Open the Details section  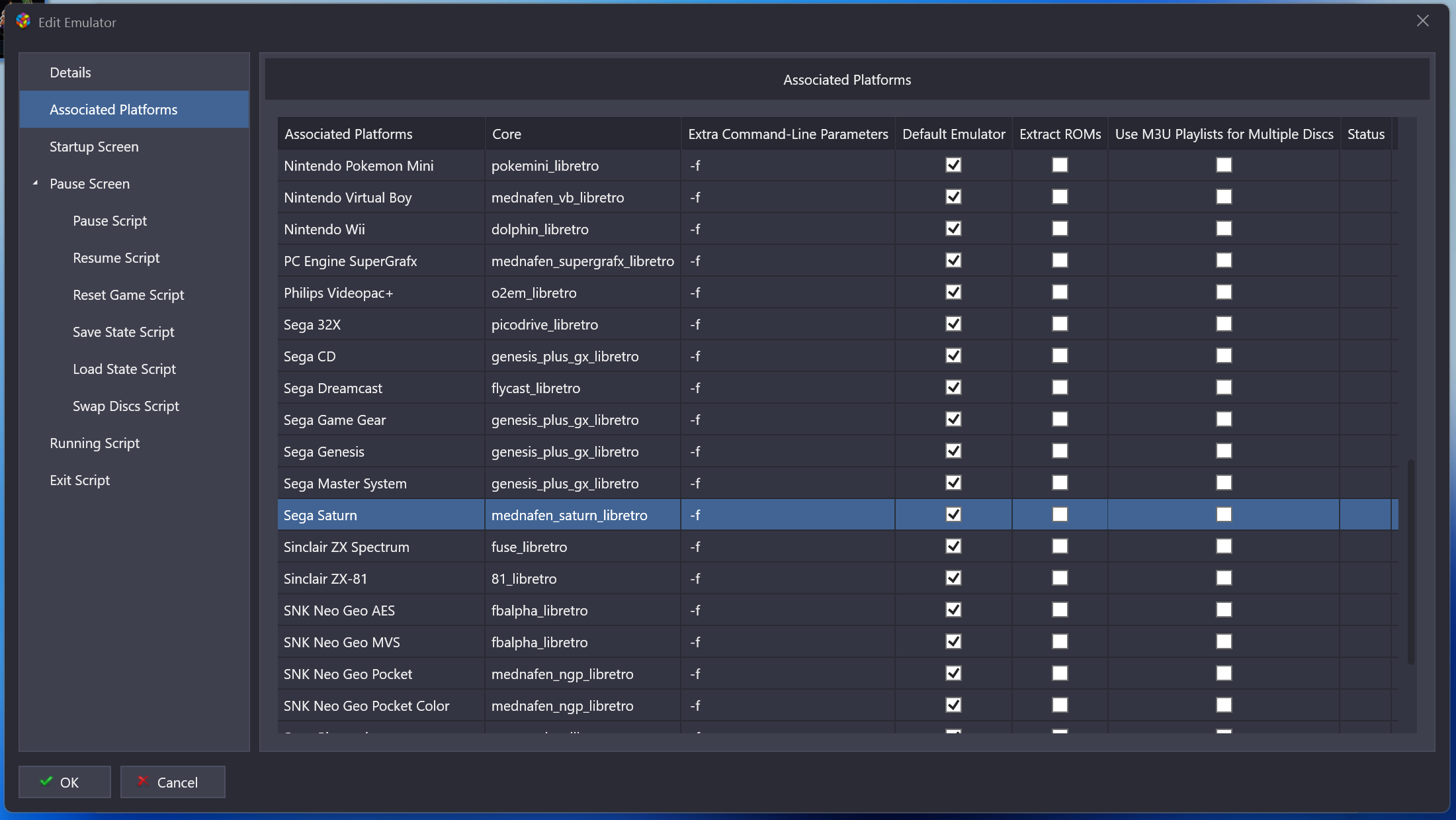click(134, 72)
